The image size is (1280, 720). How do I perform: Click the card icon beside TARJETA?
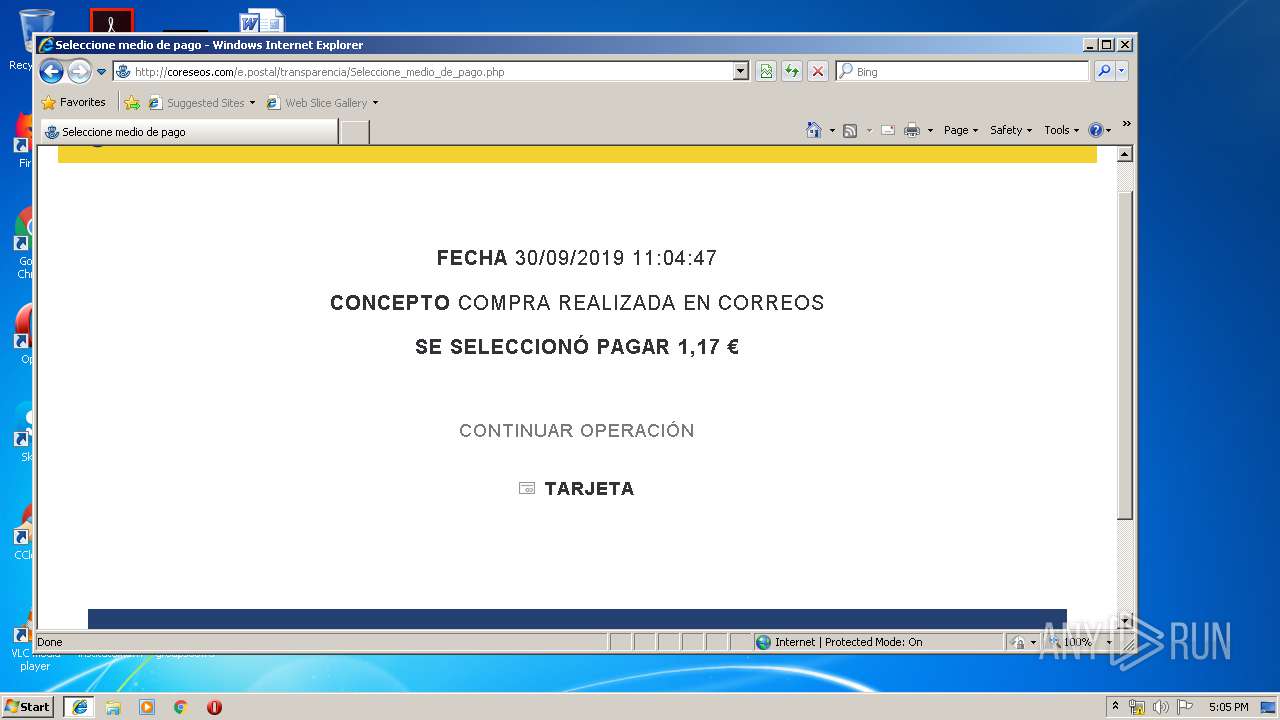click(x=527, y=488)
